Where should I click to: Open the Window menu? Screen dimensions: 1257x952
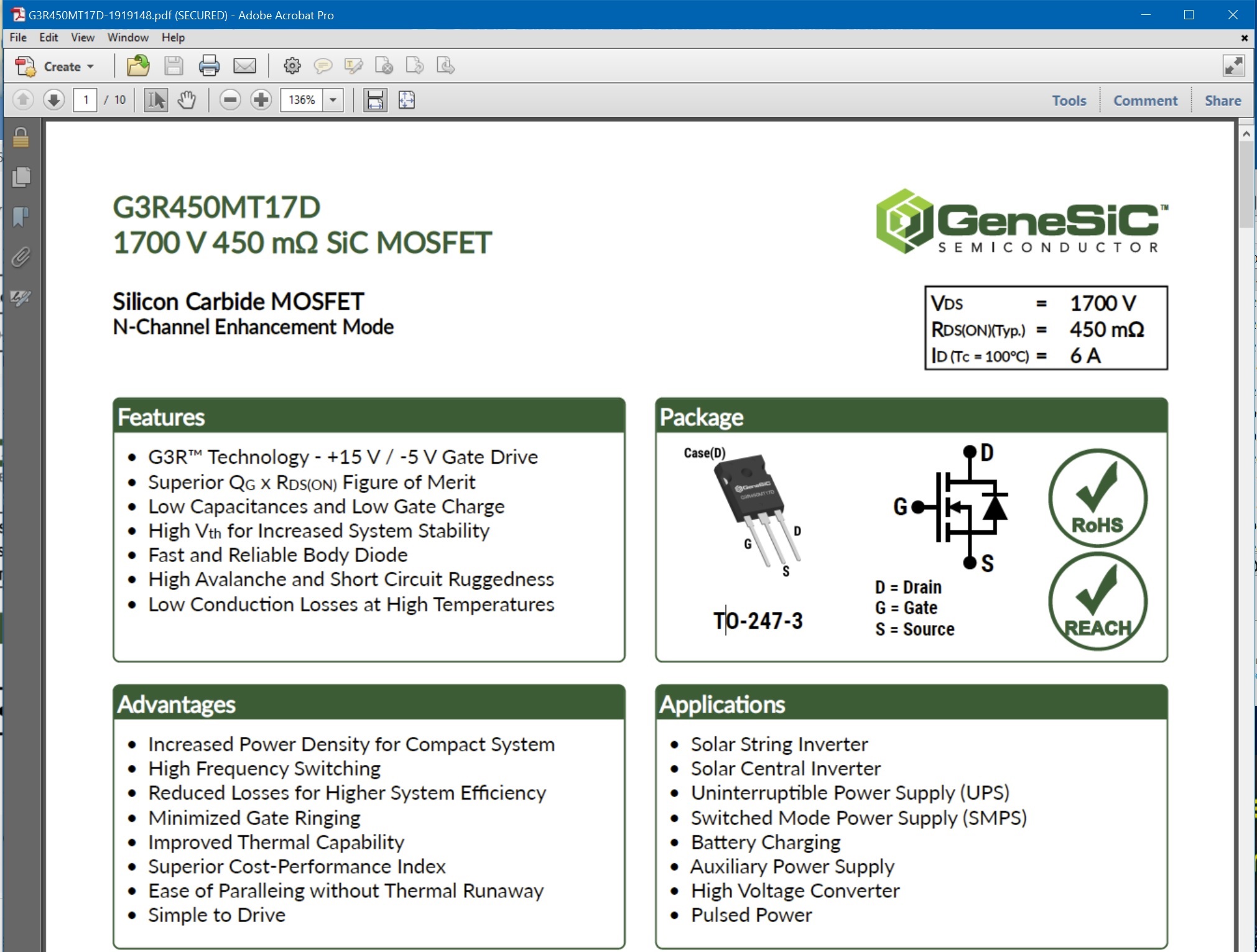128,37
